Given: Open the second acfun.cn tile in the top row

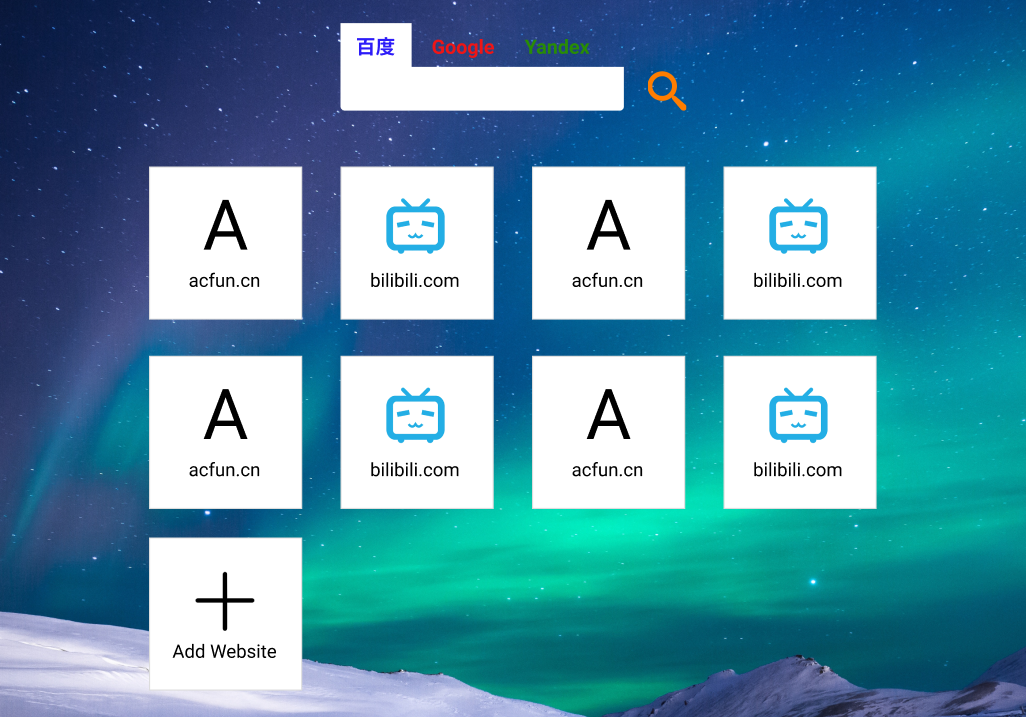Looking at the screenshot, I should coord(608,243).
